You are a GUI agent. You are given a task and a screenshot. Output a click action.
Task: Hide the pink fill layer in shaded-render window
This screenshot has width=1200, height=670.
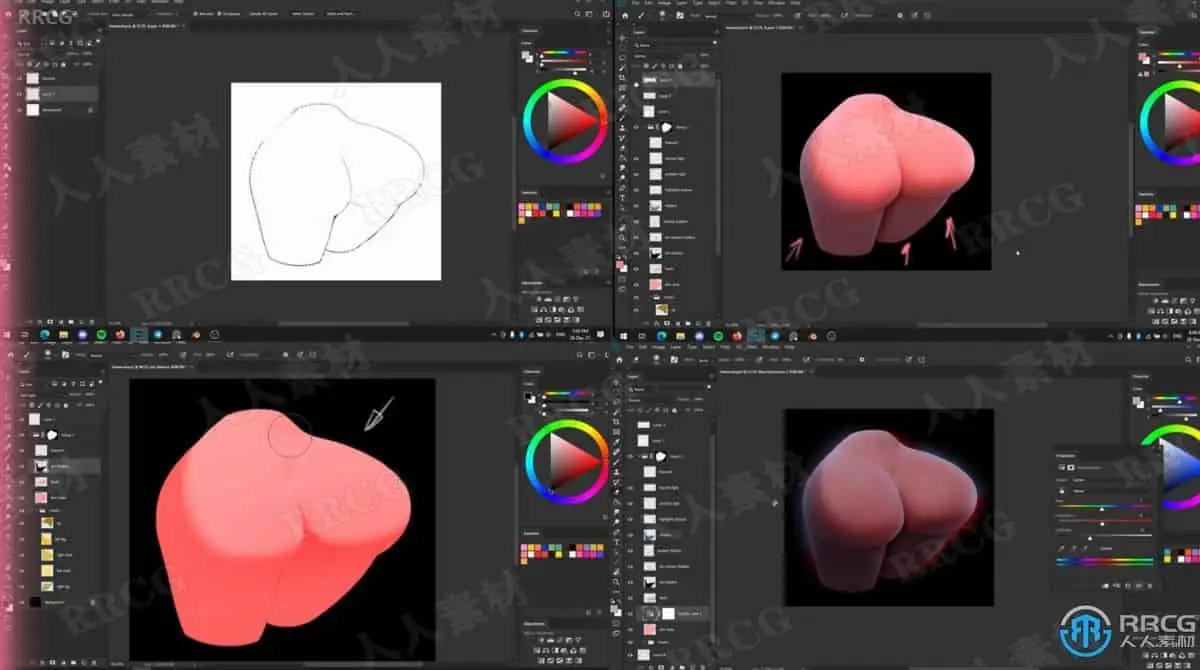(x=636, y=284)
